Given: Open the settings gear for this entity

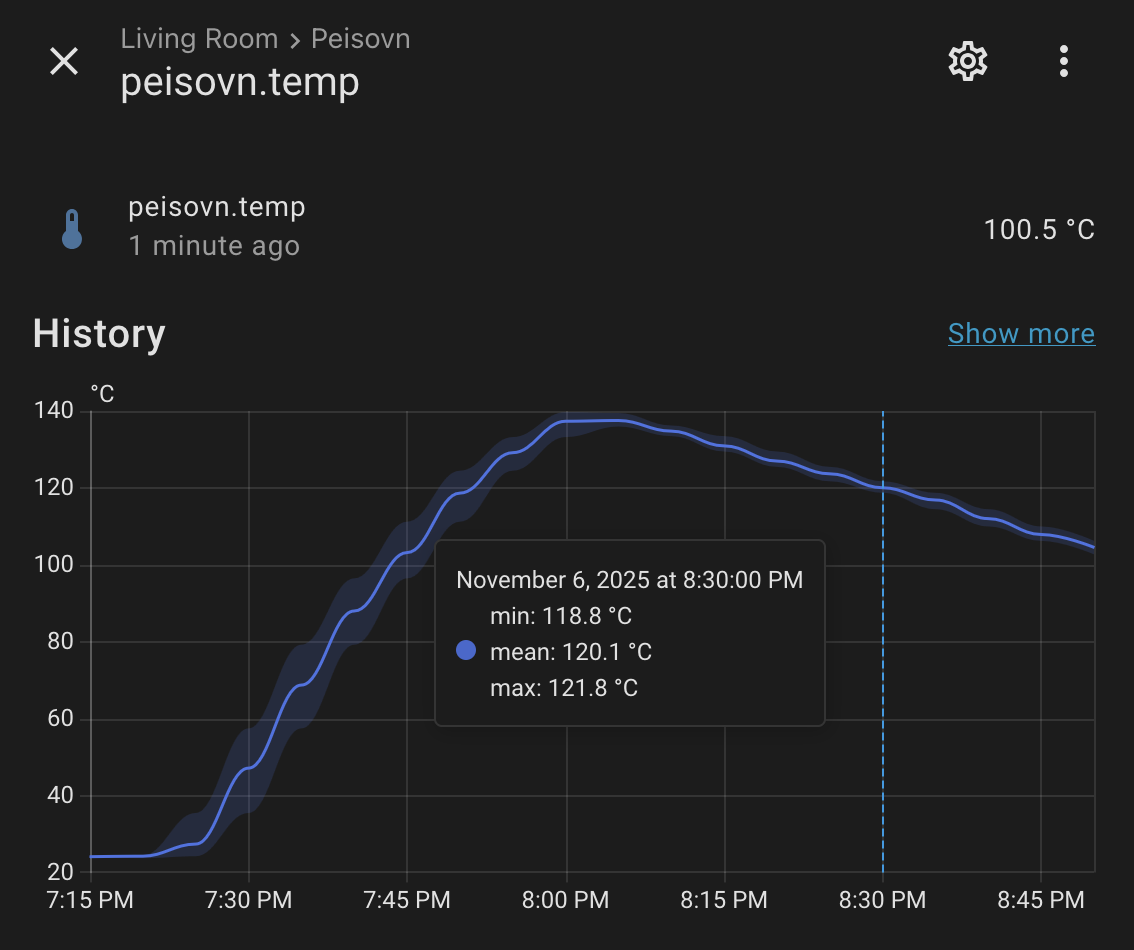Looking at the screenshot, I should (967, 61).
